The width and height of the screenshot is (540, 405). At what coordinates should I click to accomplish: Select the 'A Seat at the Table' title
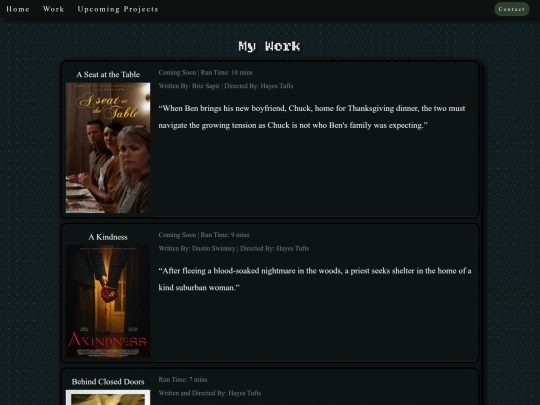108,75
